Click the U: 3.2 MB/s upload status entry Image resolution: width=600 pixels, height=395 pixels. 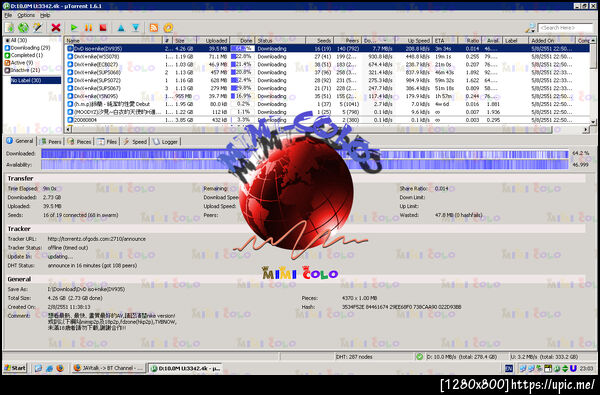[544, 357]
